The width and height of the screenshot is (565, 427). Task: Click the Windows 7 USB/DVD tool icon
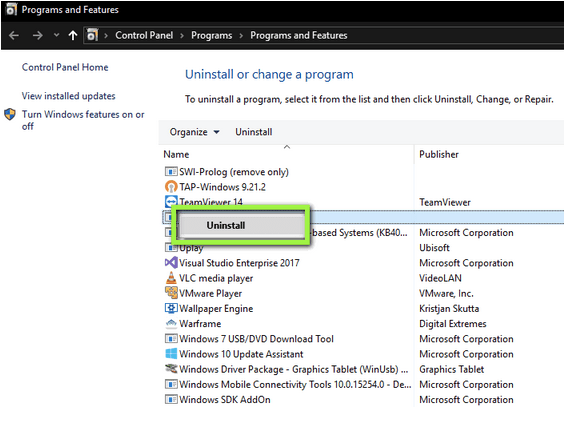coord(171,339)
